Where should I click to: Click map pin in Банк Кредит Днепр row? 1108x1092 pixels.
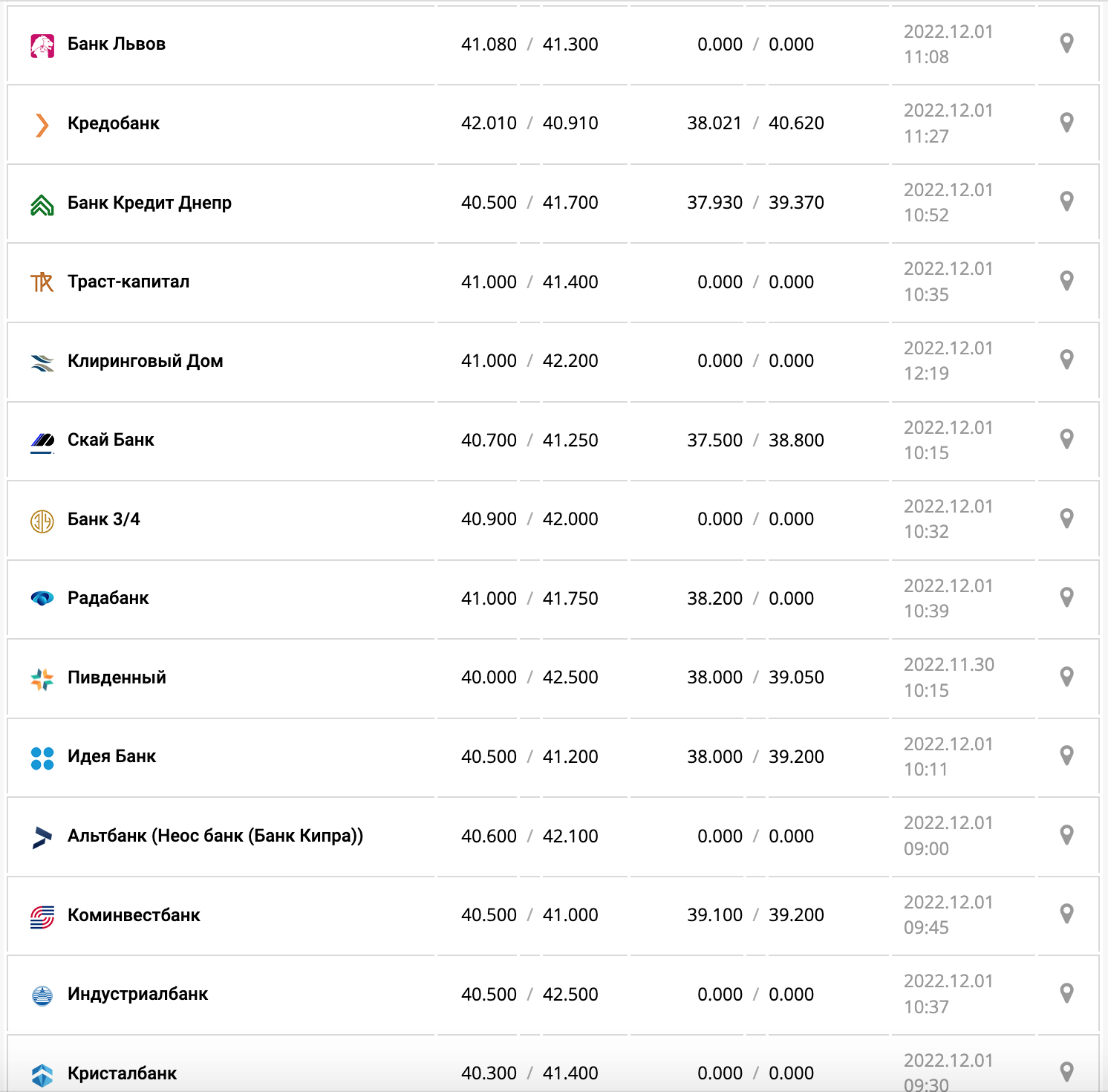click(1066, 201)
